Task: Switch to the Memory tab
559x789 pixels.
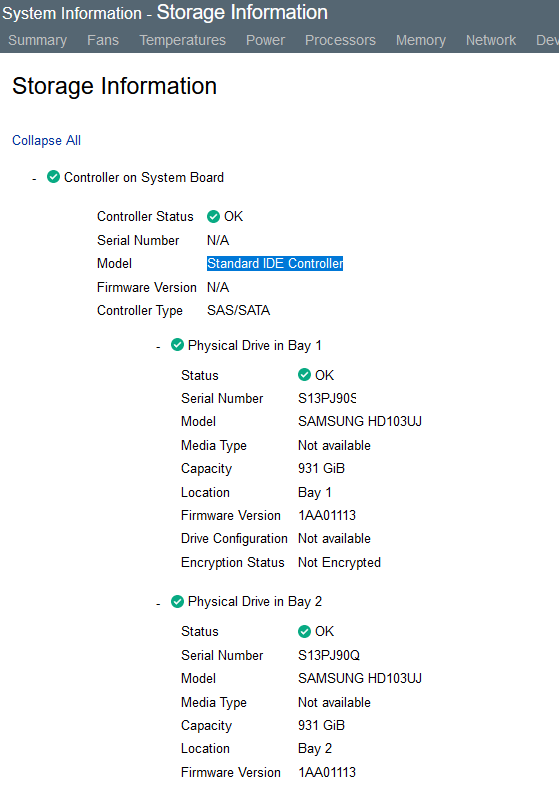Action: pyautogui.click(x=421, y=40)
